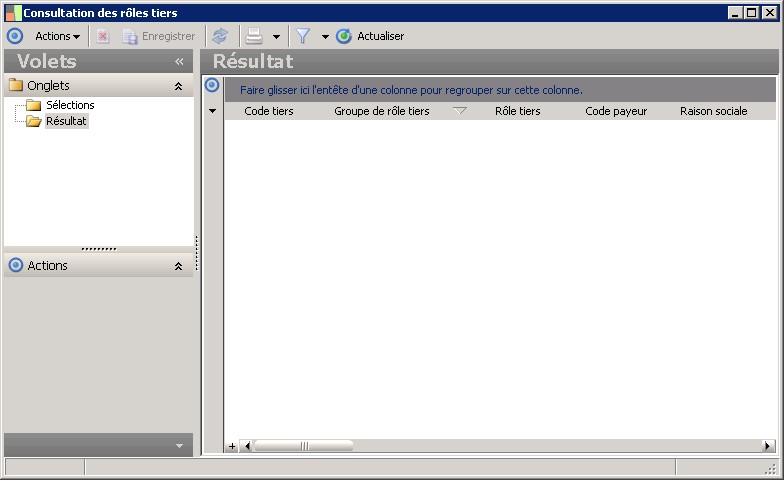Image resolution: width=784 pixels, height=480 pixels.
Task: Select the Sélections tree item
Action: (70, 105)
